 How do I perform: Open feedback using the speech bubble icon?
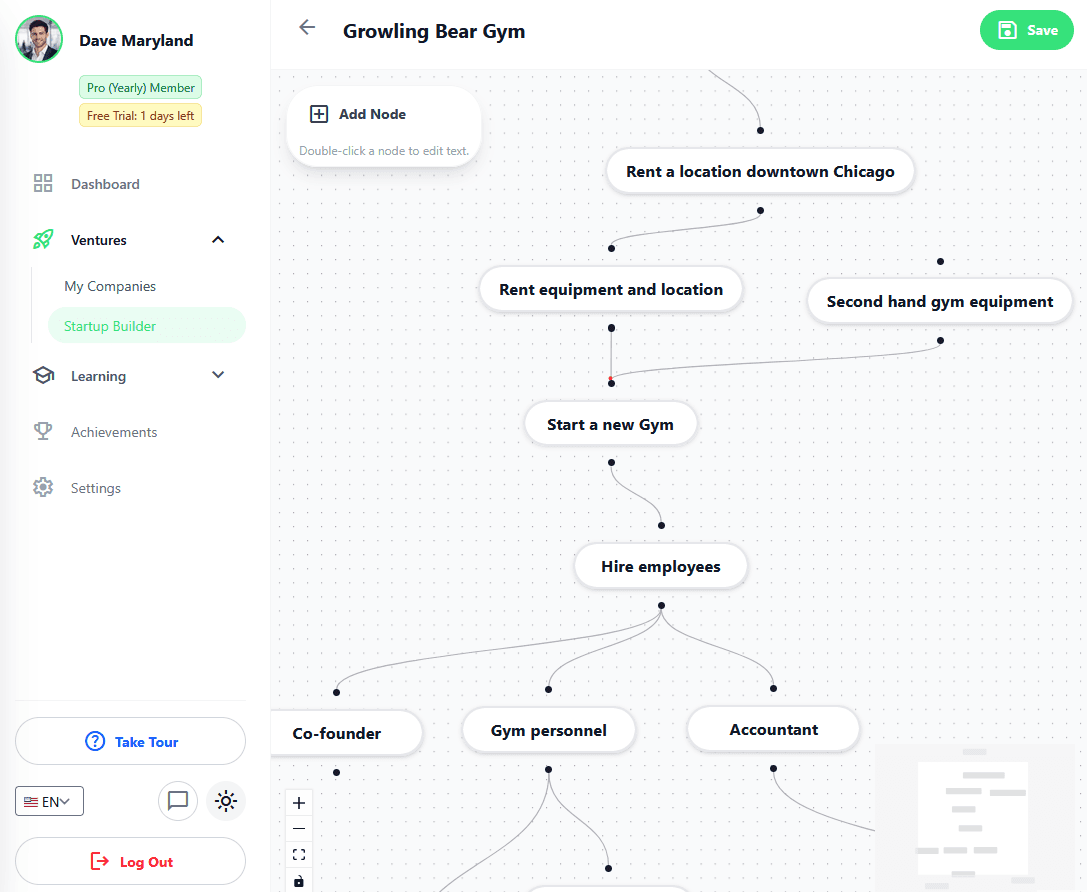click(178, 801)
